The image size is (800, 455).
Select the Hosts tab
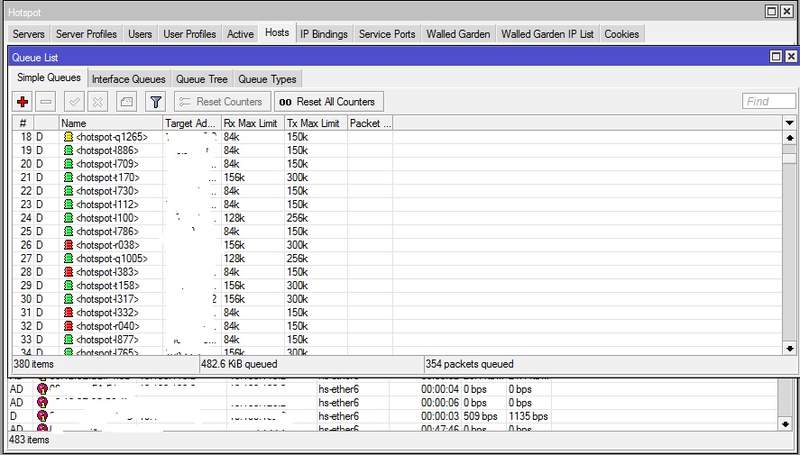[277, 33]
